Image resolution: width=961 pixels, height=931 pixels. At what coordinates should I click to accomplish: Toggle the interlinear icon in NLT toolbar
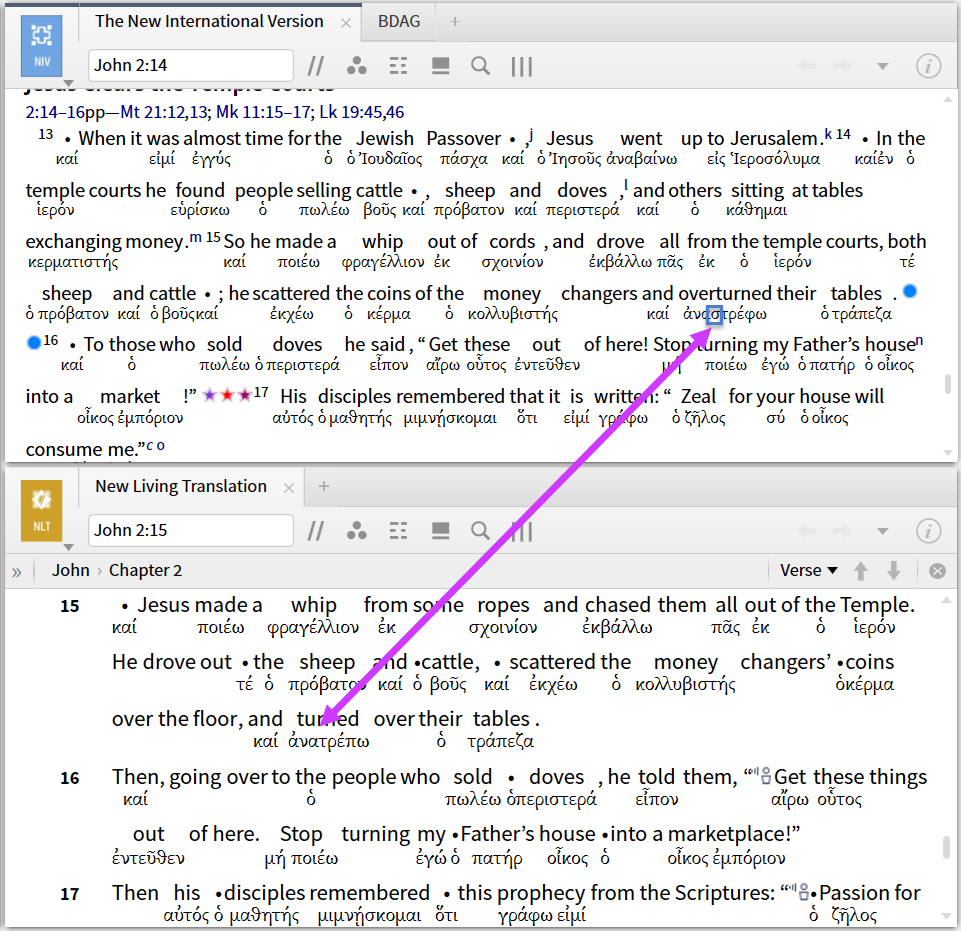pyautogui.click(x=440, y=531)
